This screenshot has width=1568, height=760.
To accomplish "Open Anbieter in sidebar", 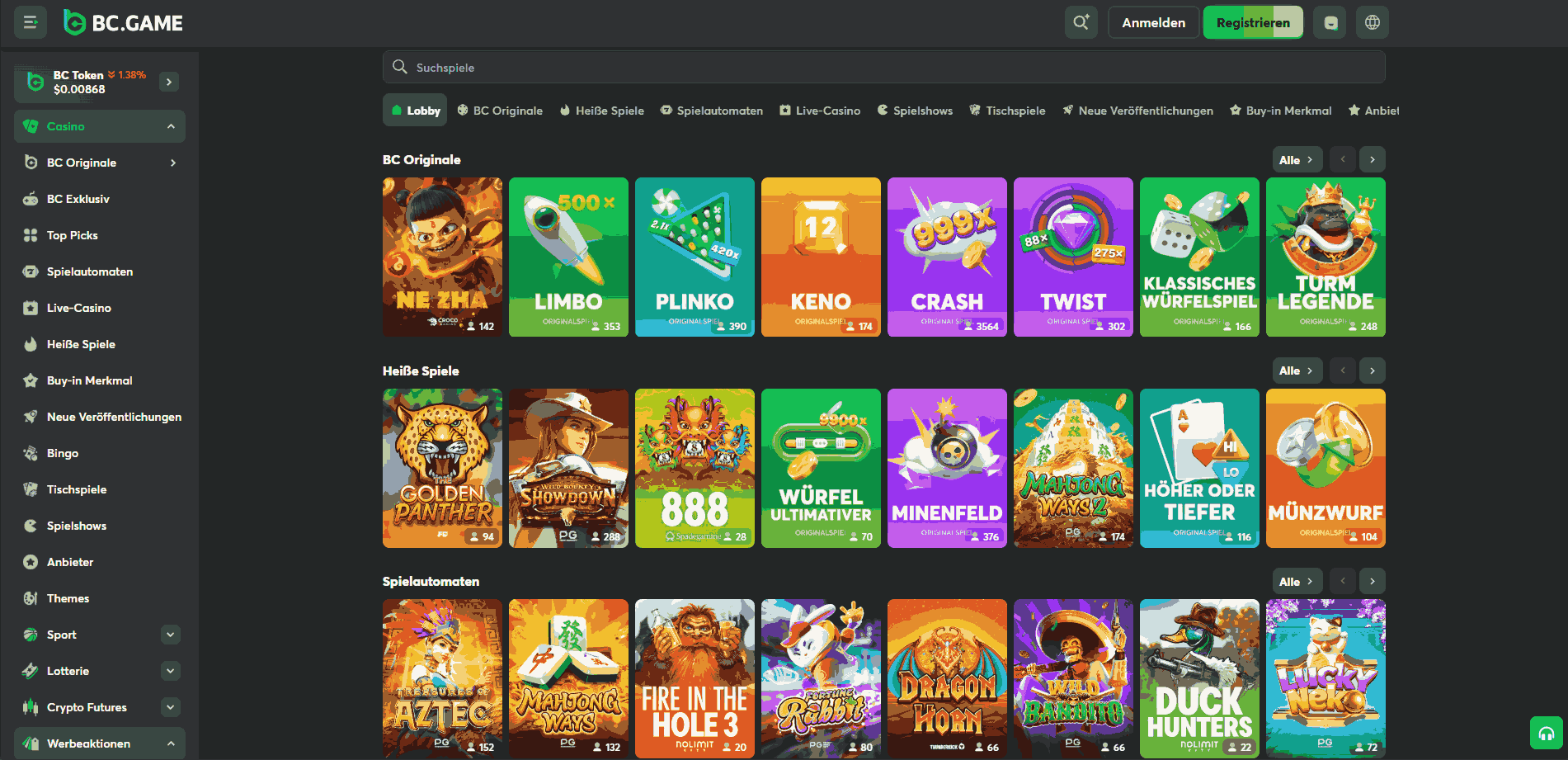I will (100, 562).
